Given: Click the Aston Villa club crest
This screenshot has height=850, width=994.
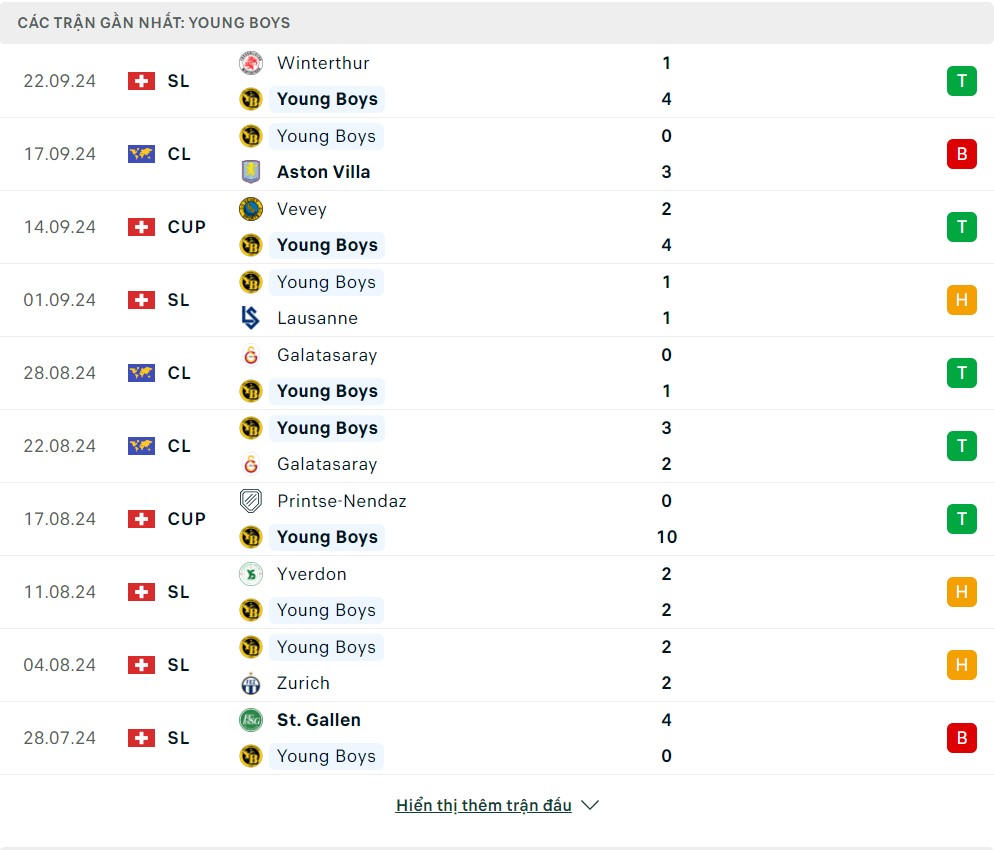Looking at the screenshot, I should point(251,172).
